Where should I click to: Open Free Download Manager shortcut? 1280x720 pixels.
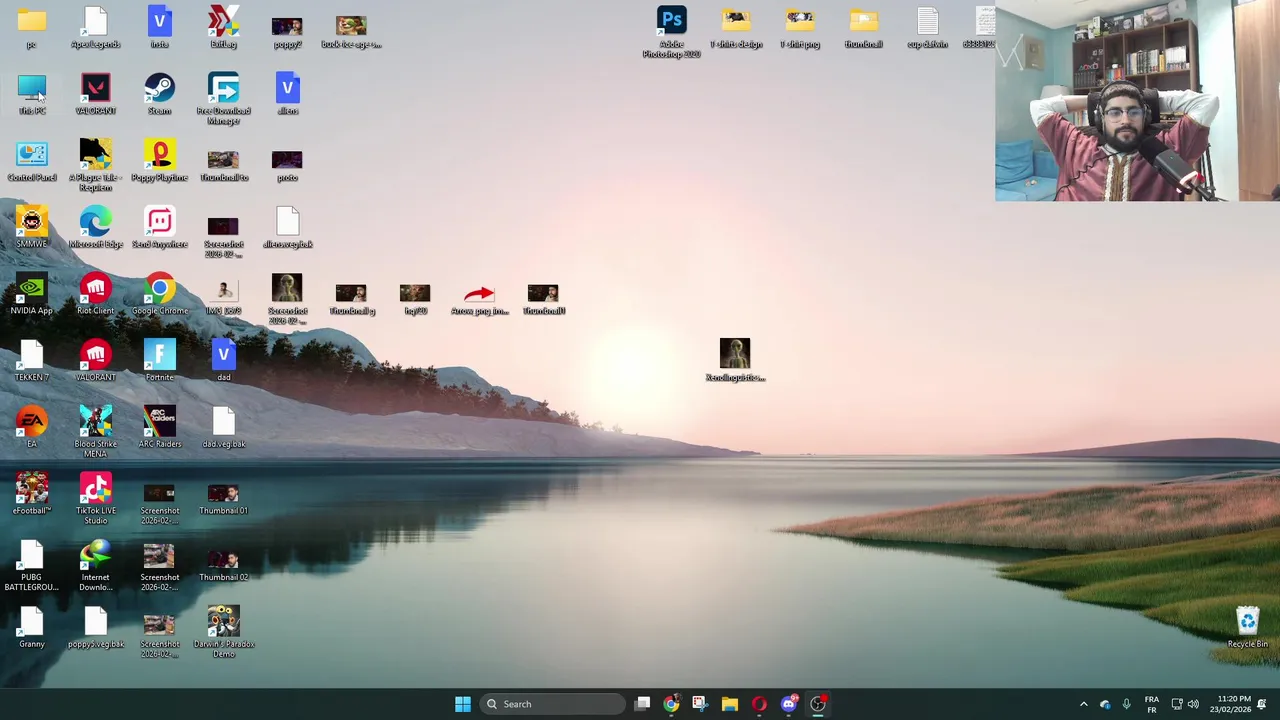223,99
